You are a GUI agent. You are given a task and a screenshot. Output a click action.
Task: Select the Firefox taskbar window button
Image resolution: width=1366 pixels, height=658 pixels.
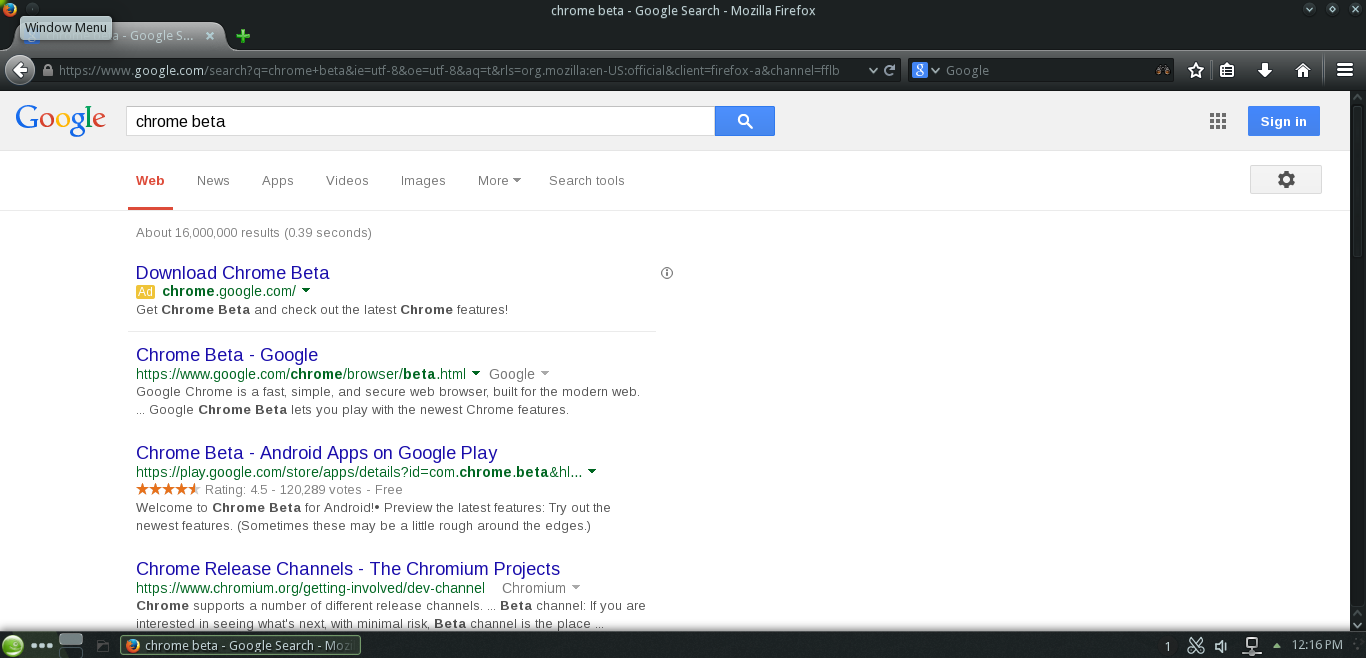240,645
